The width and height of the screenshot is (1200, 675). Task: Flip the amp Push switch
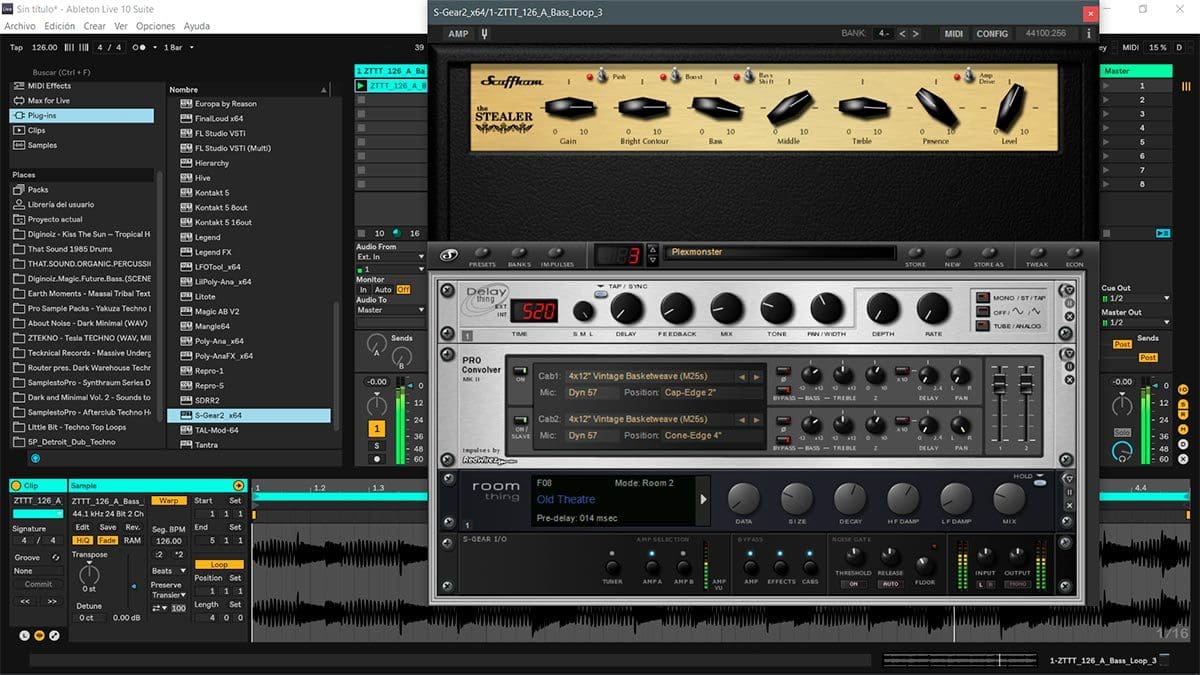603,76
